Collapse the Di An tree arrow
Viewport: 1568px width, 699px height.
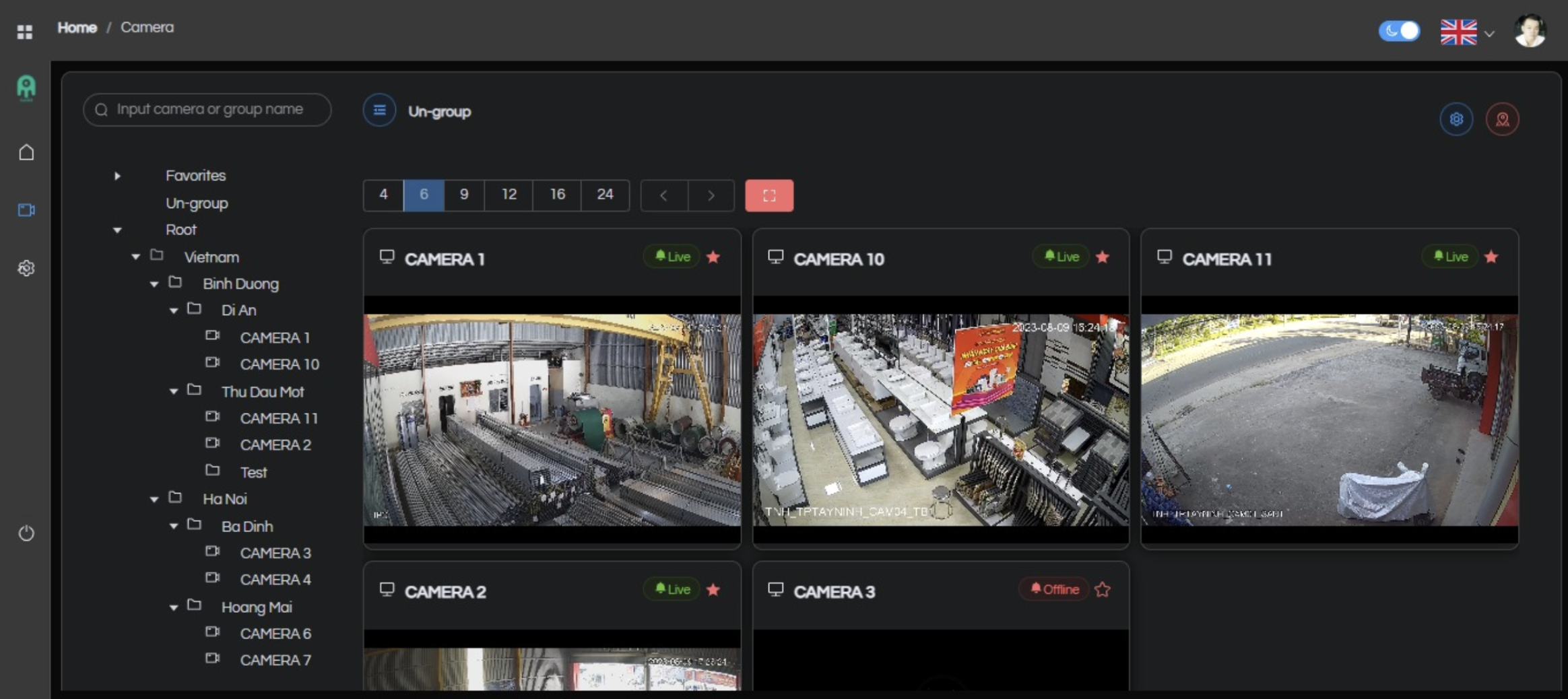174,310
